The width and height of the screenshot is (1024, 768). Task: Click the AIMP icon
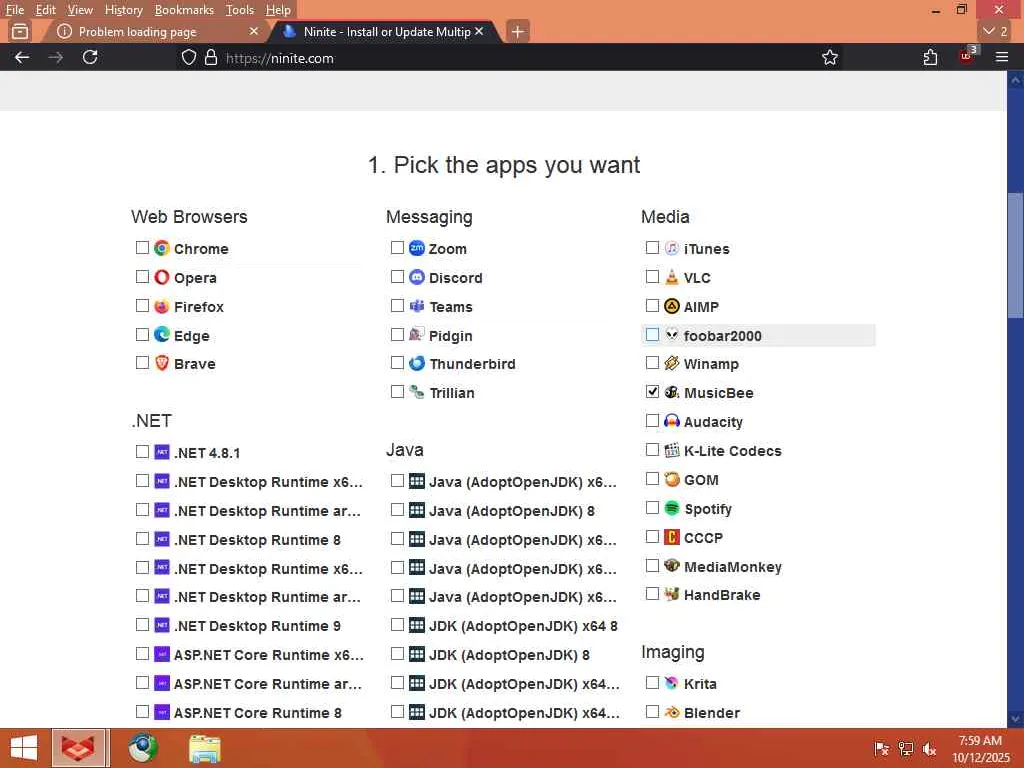(x=671, y=306)
